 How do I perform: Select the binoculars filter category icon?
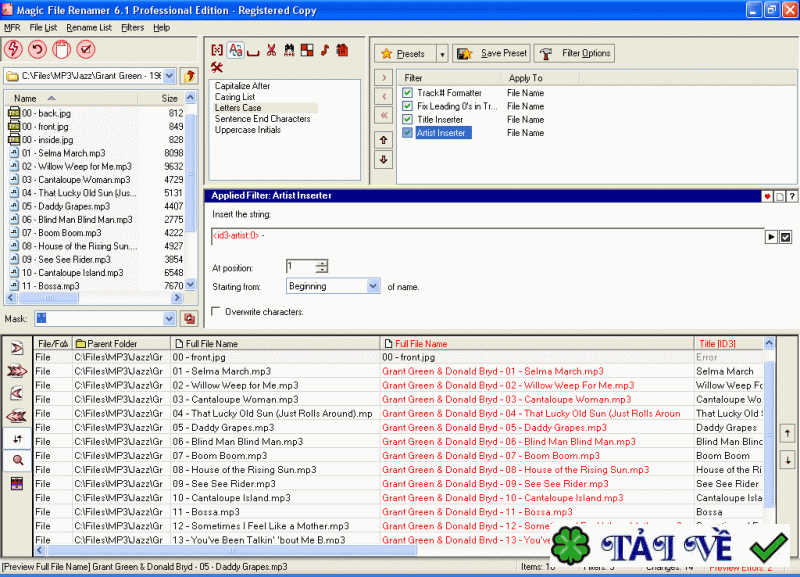click(x=289, y=50)
